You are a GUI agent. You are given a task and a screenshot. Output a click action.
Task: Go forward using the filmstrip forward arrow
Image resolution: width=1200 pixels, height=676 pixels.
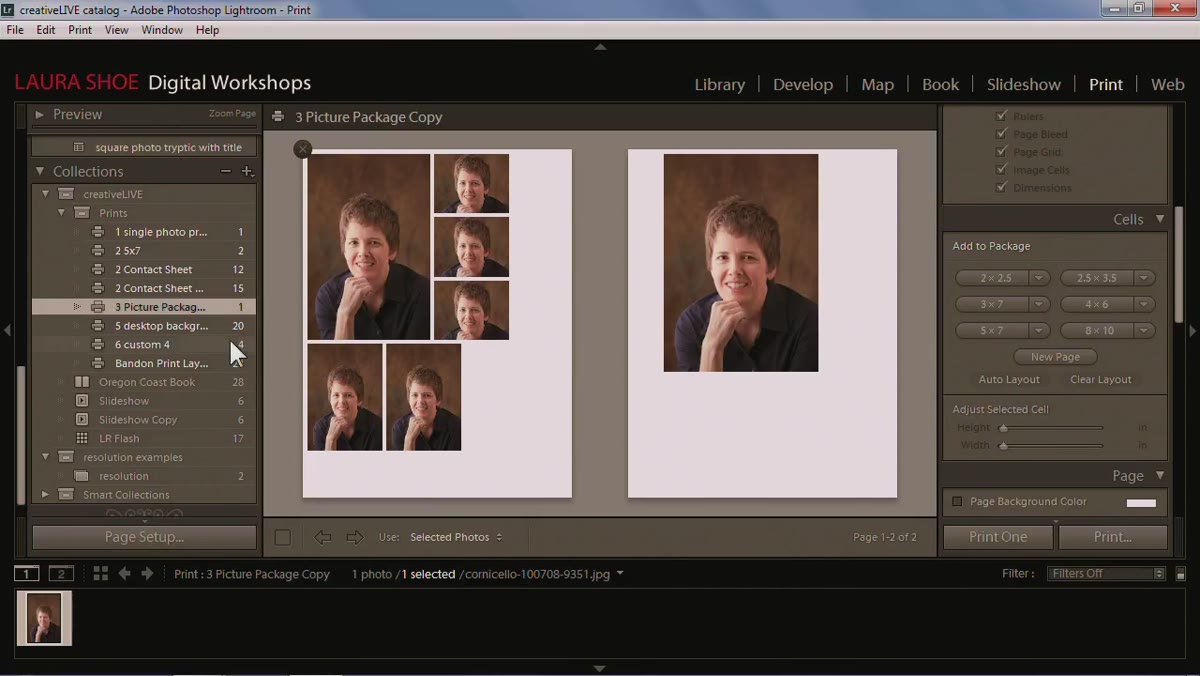[x=147, y=574]
